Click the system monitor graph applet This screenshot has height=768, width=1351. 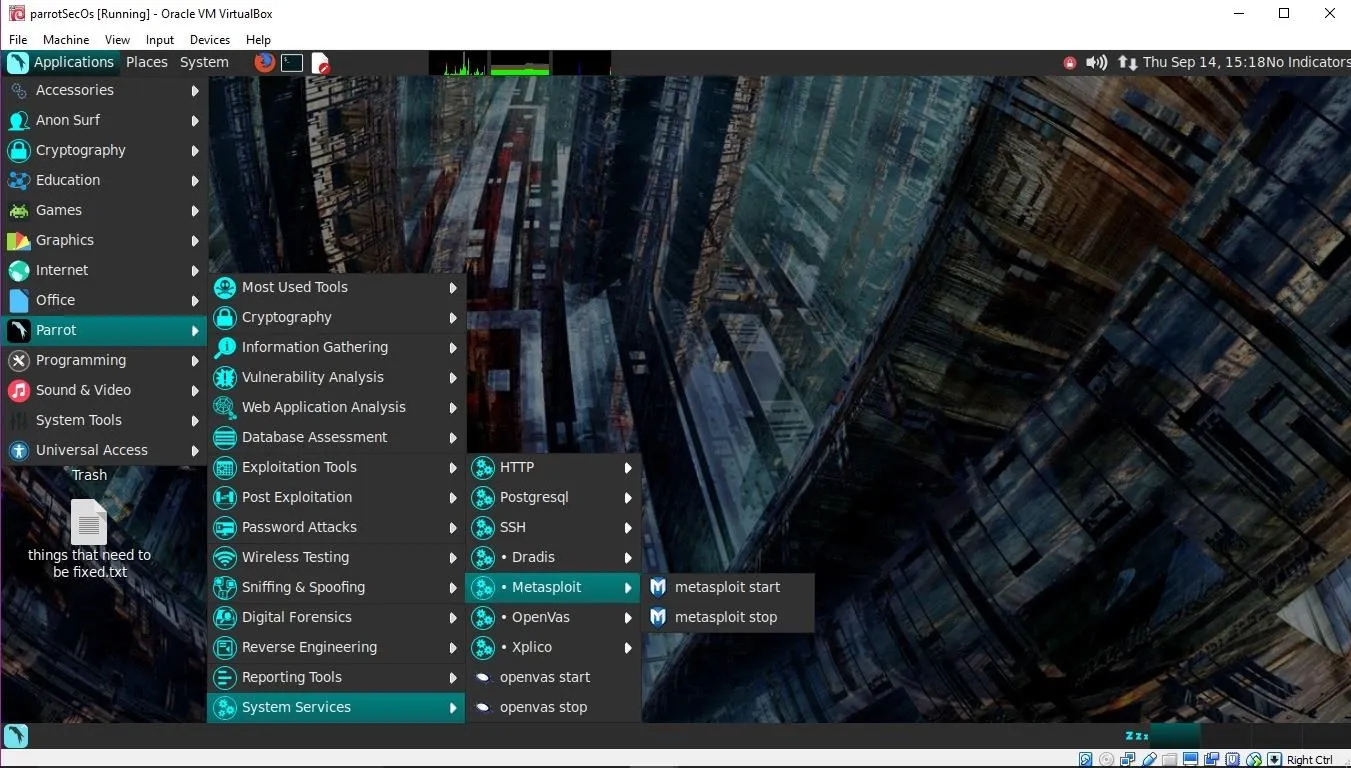[520, 63]
